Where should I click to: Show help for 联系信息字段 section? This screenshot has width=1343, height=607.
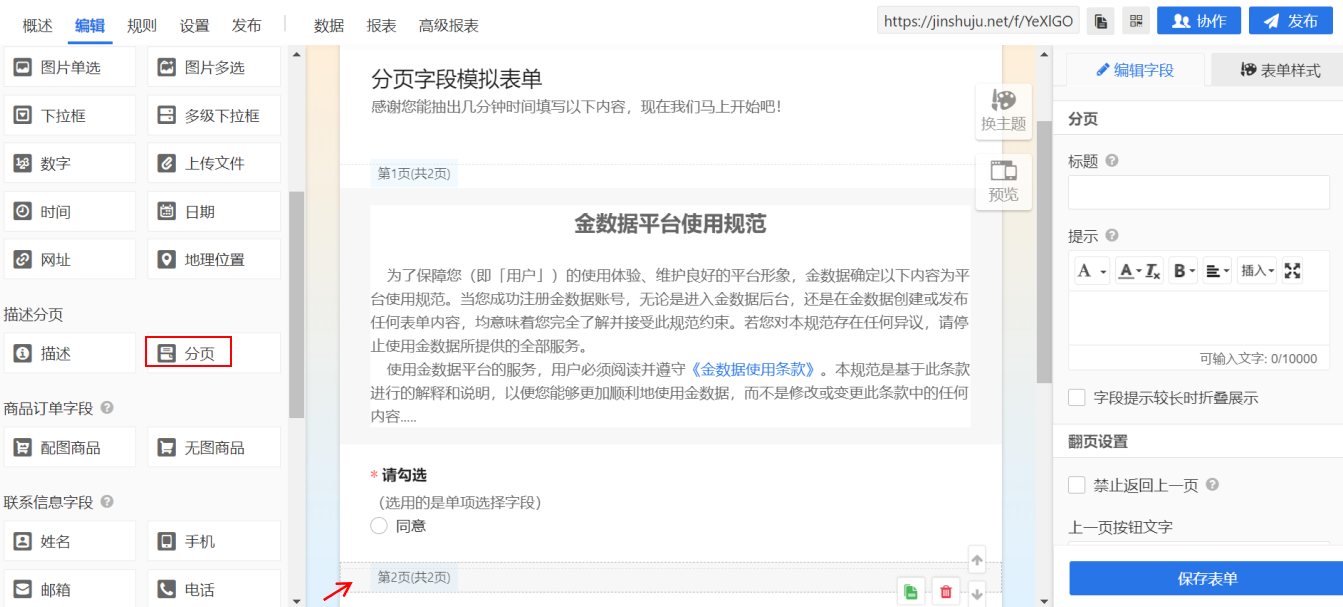click(x=107, y=502)
